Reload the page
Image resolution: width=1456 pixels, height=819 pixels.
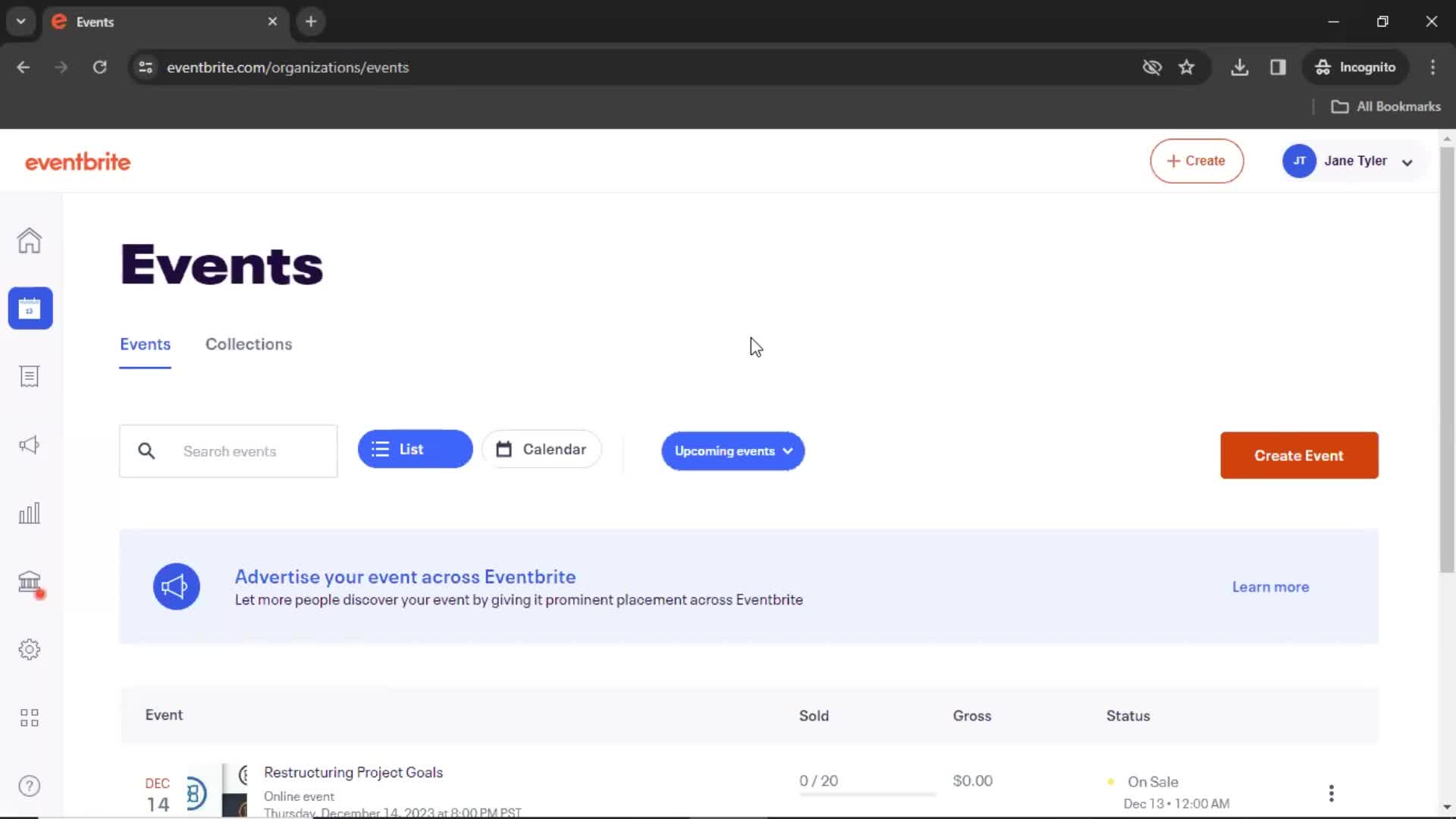coord(99,67)
